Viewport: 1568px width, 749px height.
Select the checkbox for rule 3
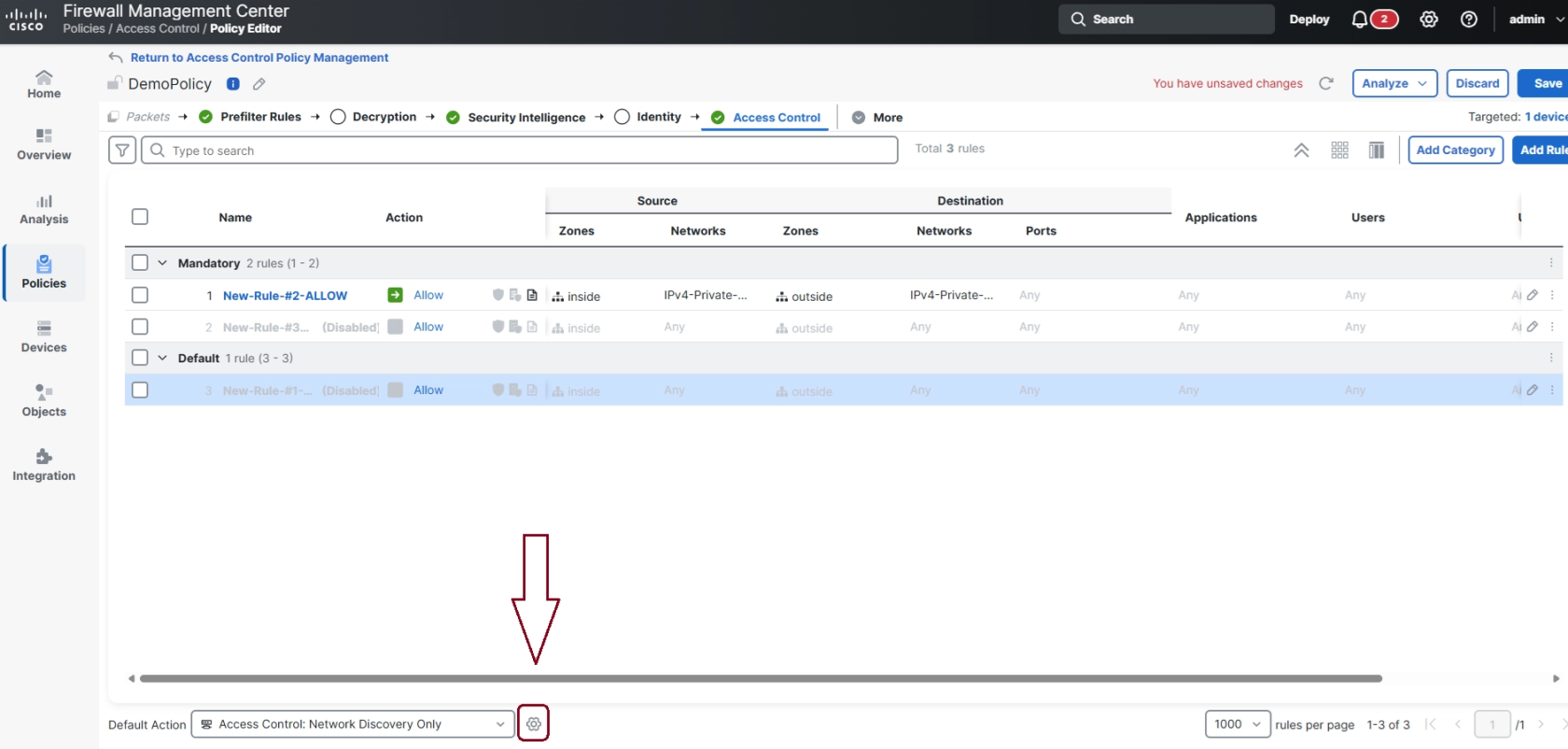click(x=140, y=390)
